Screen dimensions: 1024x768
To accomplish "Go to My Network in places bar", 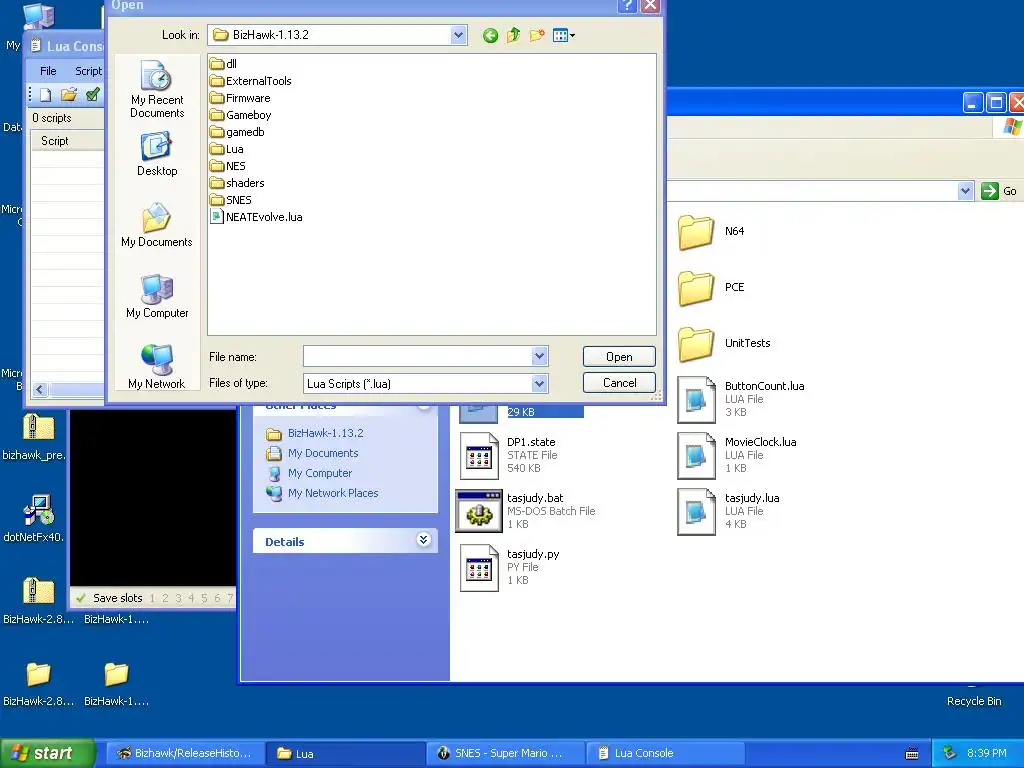I will (157, 367).
